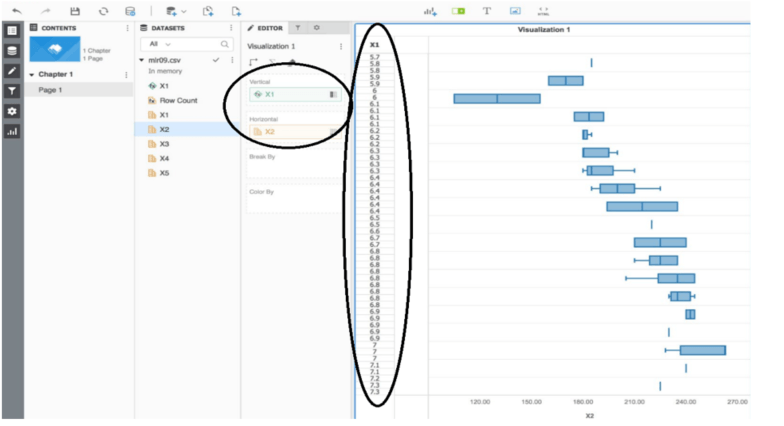The image size is (784, 426).
Task: Collapse the mir09.csv dataset
Action: click(x=142, y=60)
